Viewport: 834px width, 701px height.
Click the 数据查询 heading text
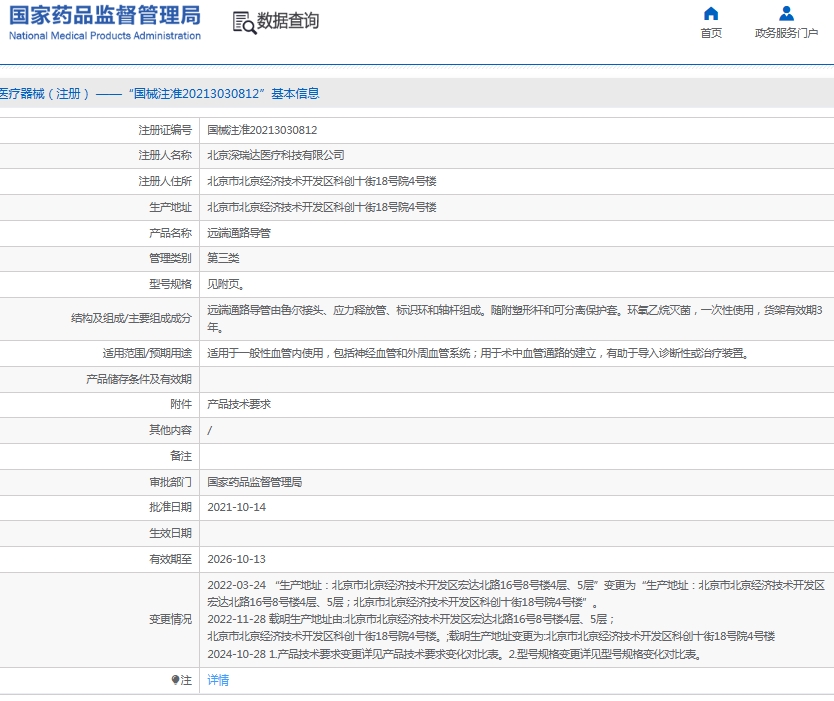click(x=288, y=21)
